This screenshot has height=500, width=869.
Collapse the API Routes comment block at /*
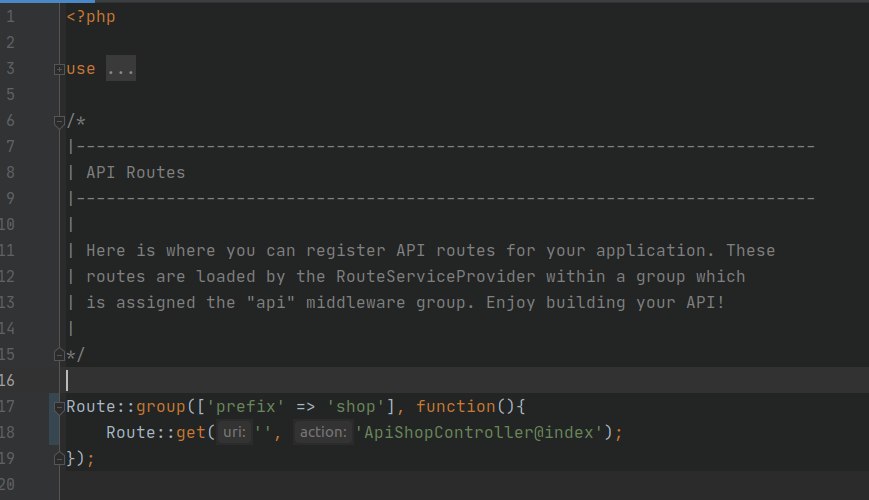(59, 121)
